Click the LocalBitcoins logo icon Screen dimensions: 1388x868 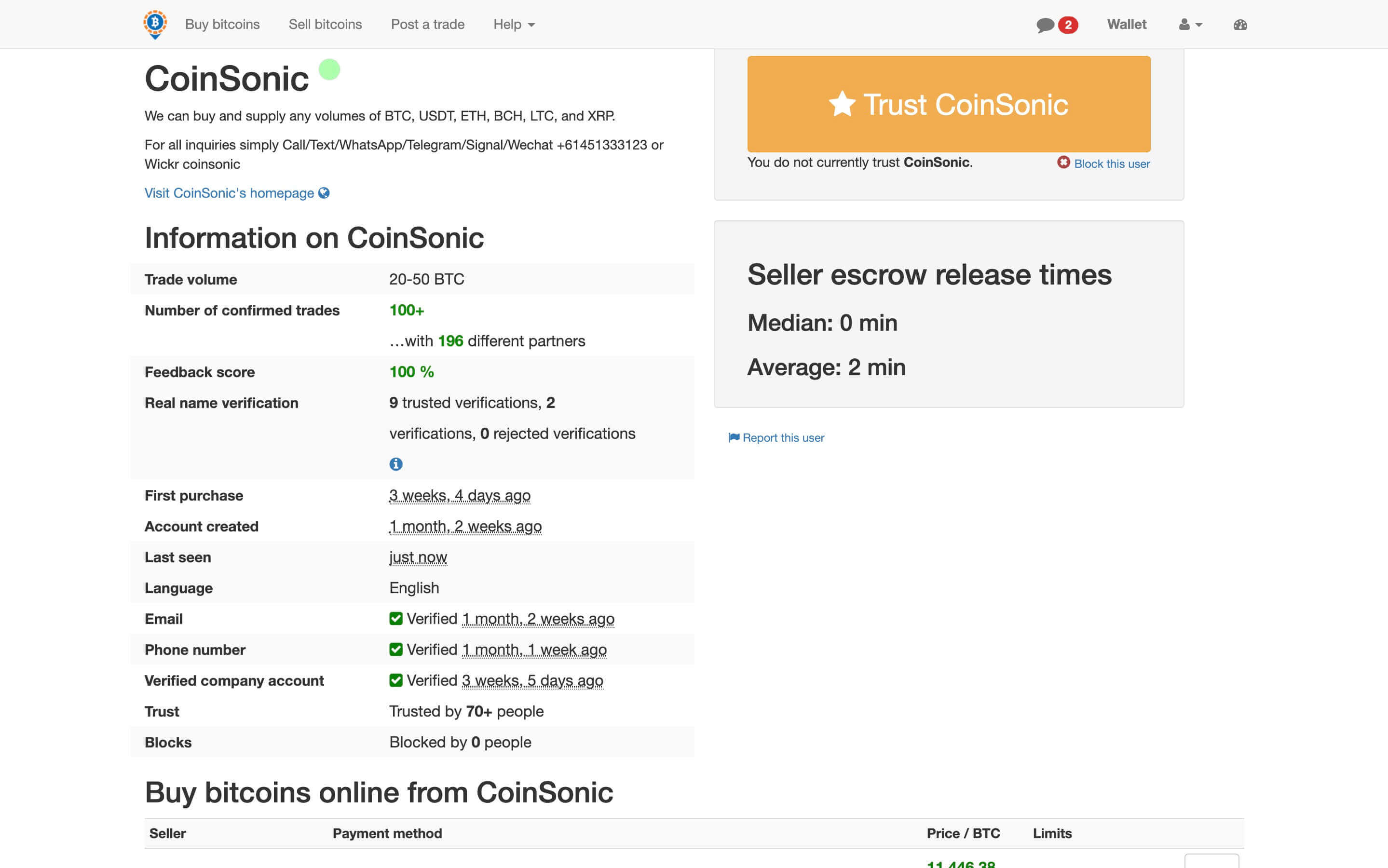[155, 24]
